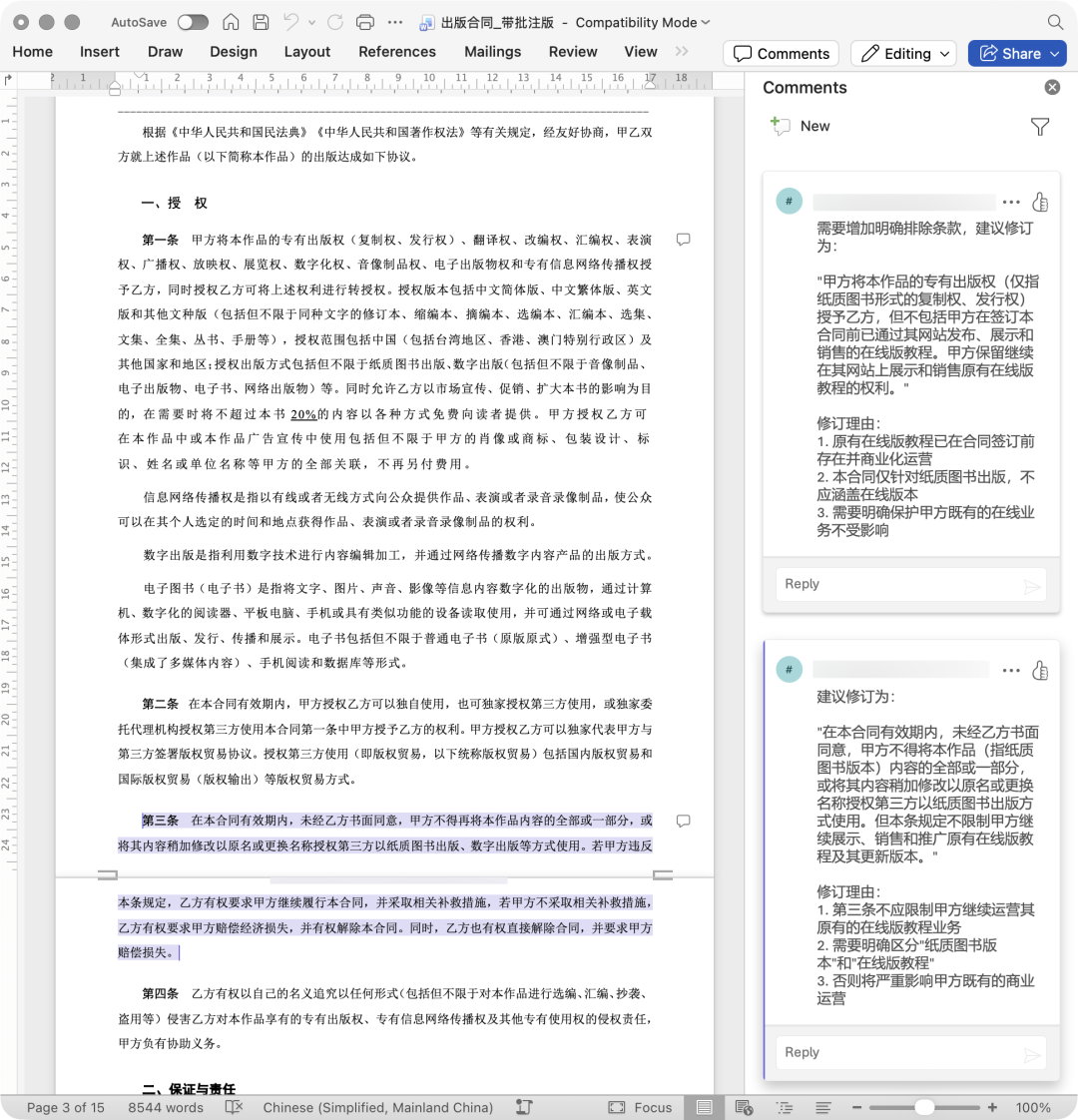Open more options on the first comment
The width and height of the screenshot is (1078, 1120).
[x=1011, y=203]
